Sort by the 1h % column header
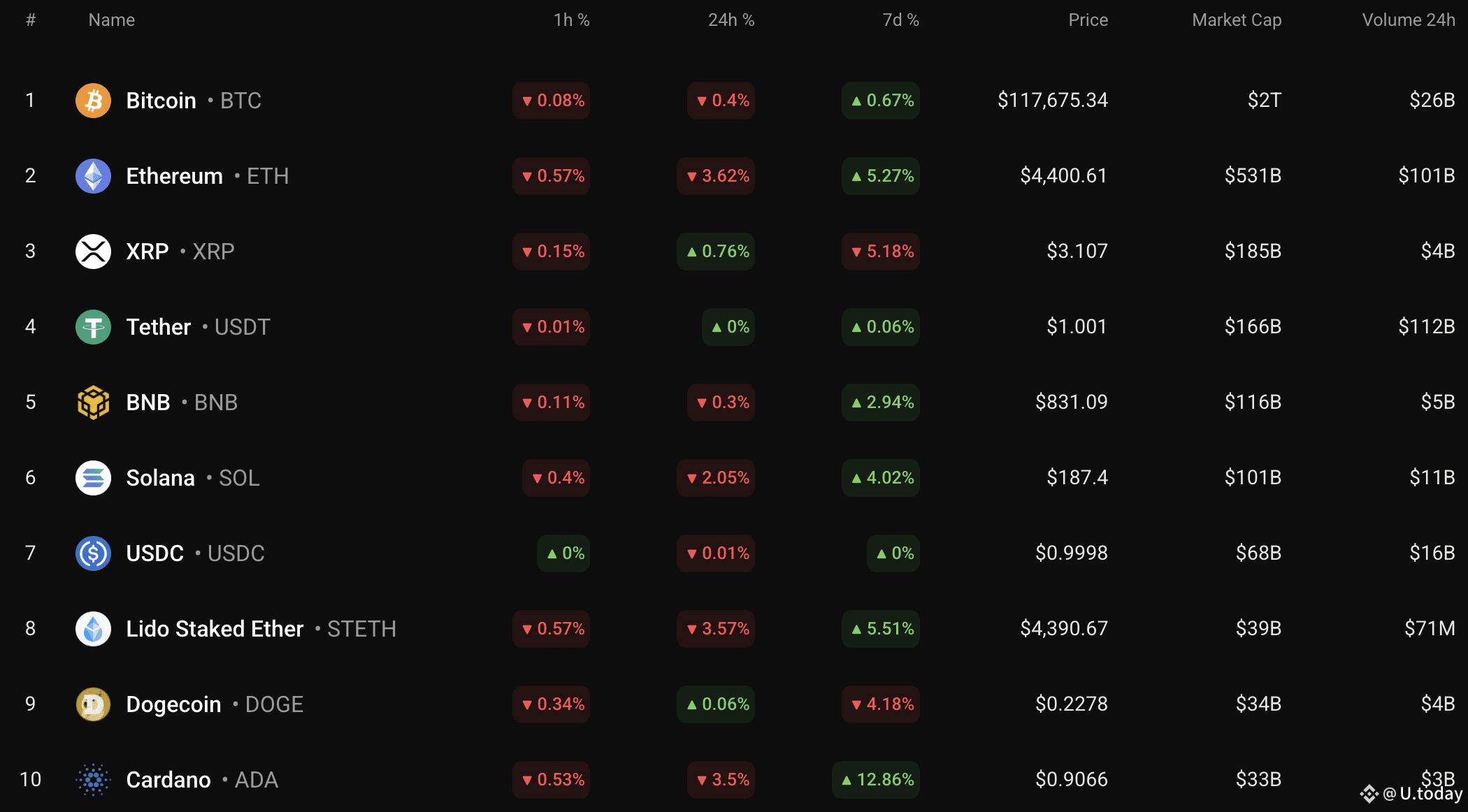The width and height of the screenshot is (1468, 812). (x=572, y=20)
